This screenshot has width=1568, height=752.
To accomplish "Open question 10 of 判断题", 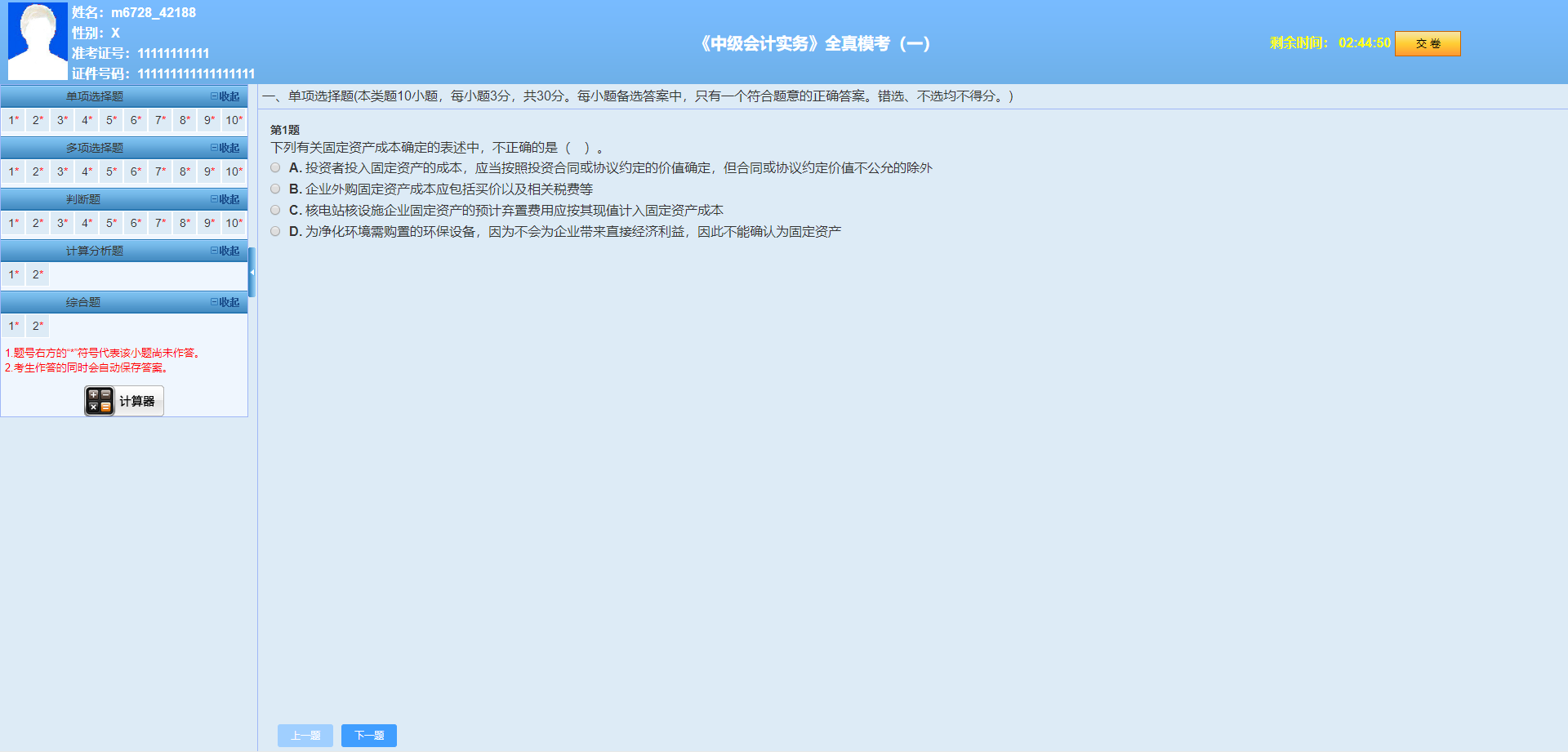I will (233, 223).
